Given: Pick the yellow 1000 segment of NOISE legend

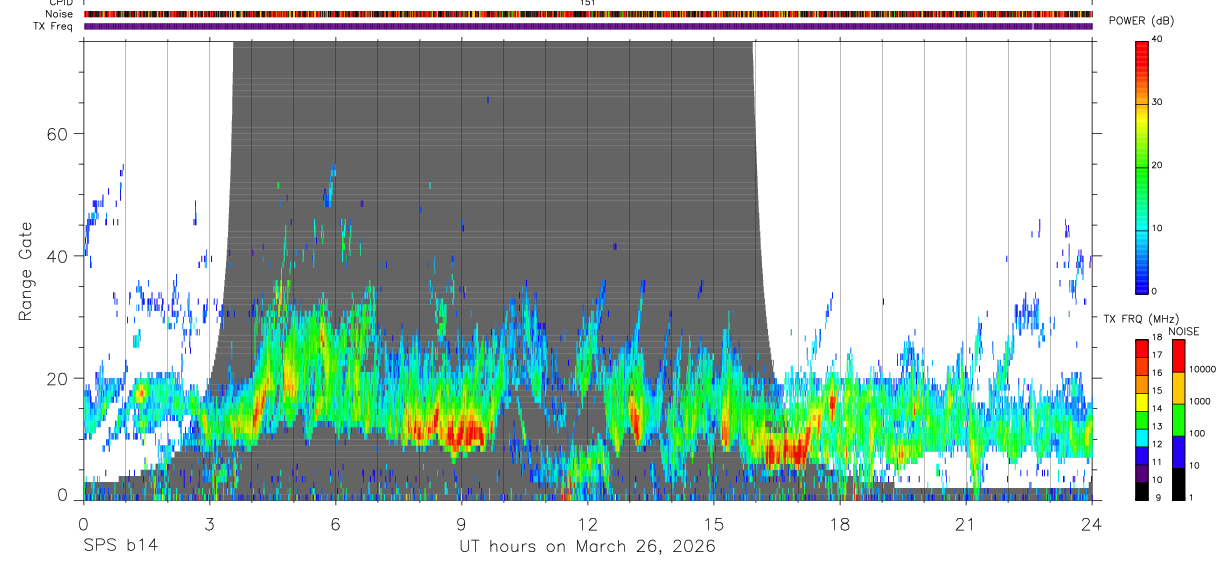Looking at the screenshot, I should tap(1179, 388).
